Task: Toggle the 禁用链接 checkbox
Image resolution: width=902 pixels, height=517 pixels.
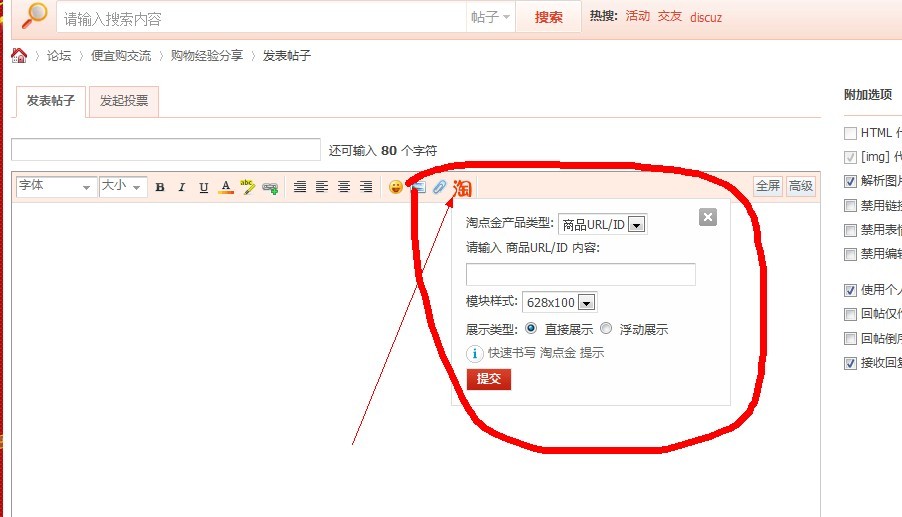Action: click(x=850, y=206)
